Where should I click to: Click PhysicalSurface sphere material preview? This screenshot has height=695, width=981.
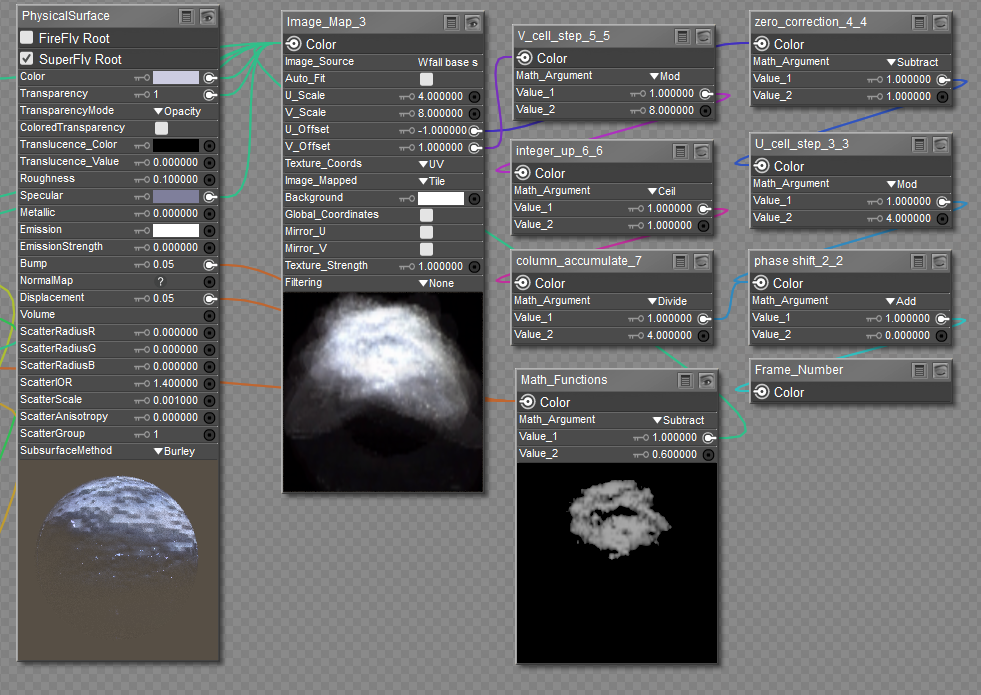pos(118,561)
